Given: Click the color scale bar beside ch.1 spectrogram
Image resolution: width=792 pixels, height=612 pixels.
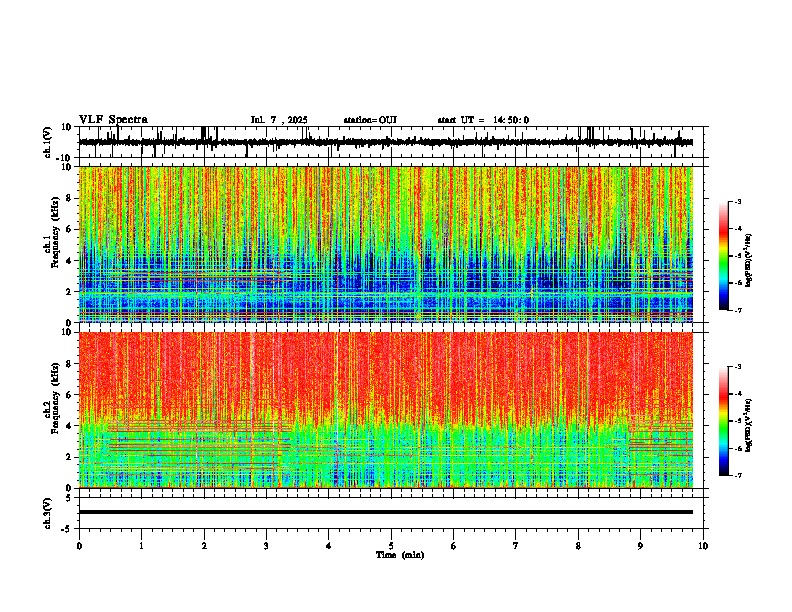Looking at the screenshot, I should [724, 256].
